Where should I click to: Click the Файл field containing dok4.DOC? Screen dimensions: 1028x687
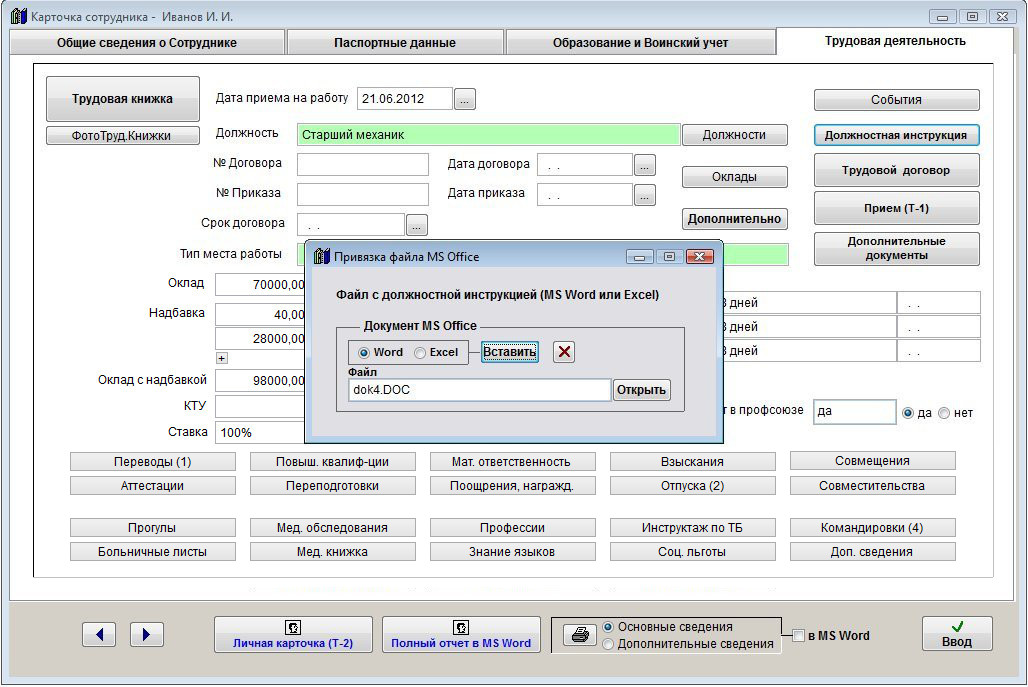tap(479, 390)
